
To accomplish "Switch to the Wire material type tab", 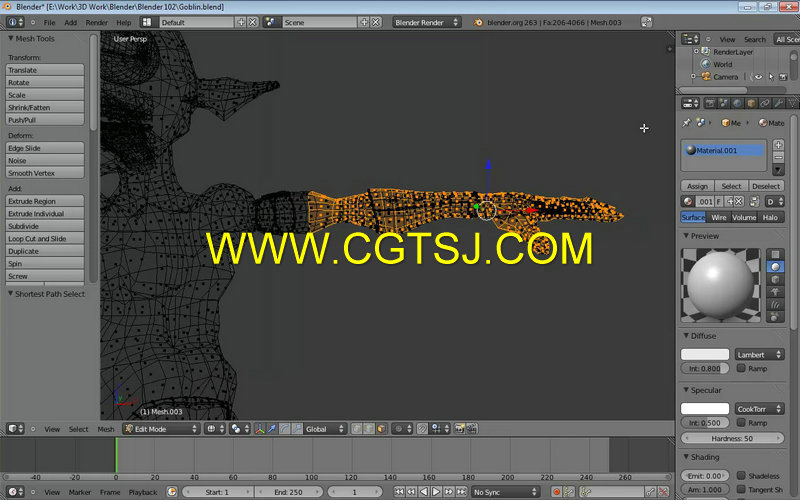I will click(718, 217).
